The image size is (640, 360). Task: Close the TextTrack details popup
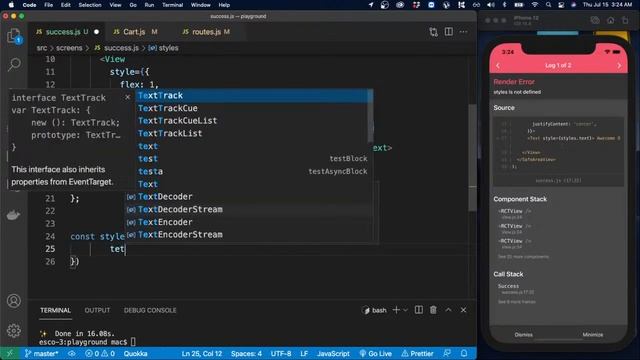(x=127, y=97)
